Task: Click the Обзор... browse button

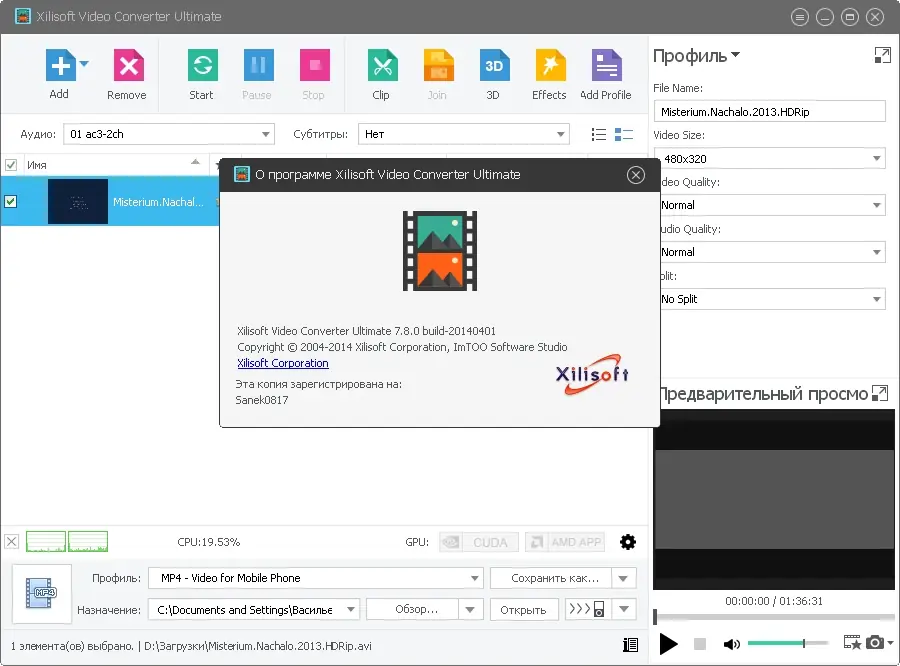Action: click(x=413, y=610)
